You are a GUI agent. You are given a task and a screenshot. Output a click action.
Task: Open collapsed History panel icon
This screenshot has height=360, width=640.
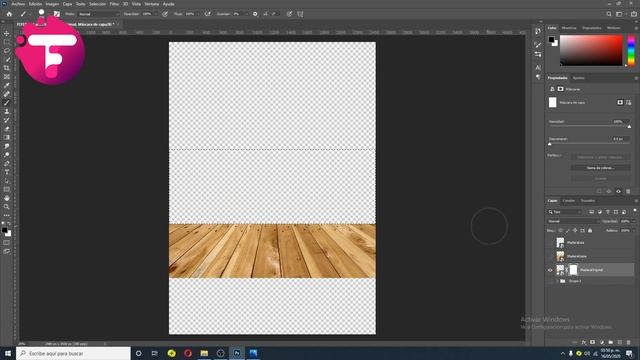coord(538,31)
